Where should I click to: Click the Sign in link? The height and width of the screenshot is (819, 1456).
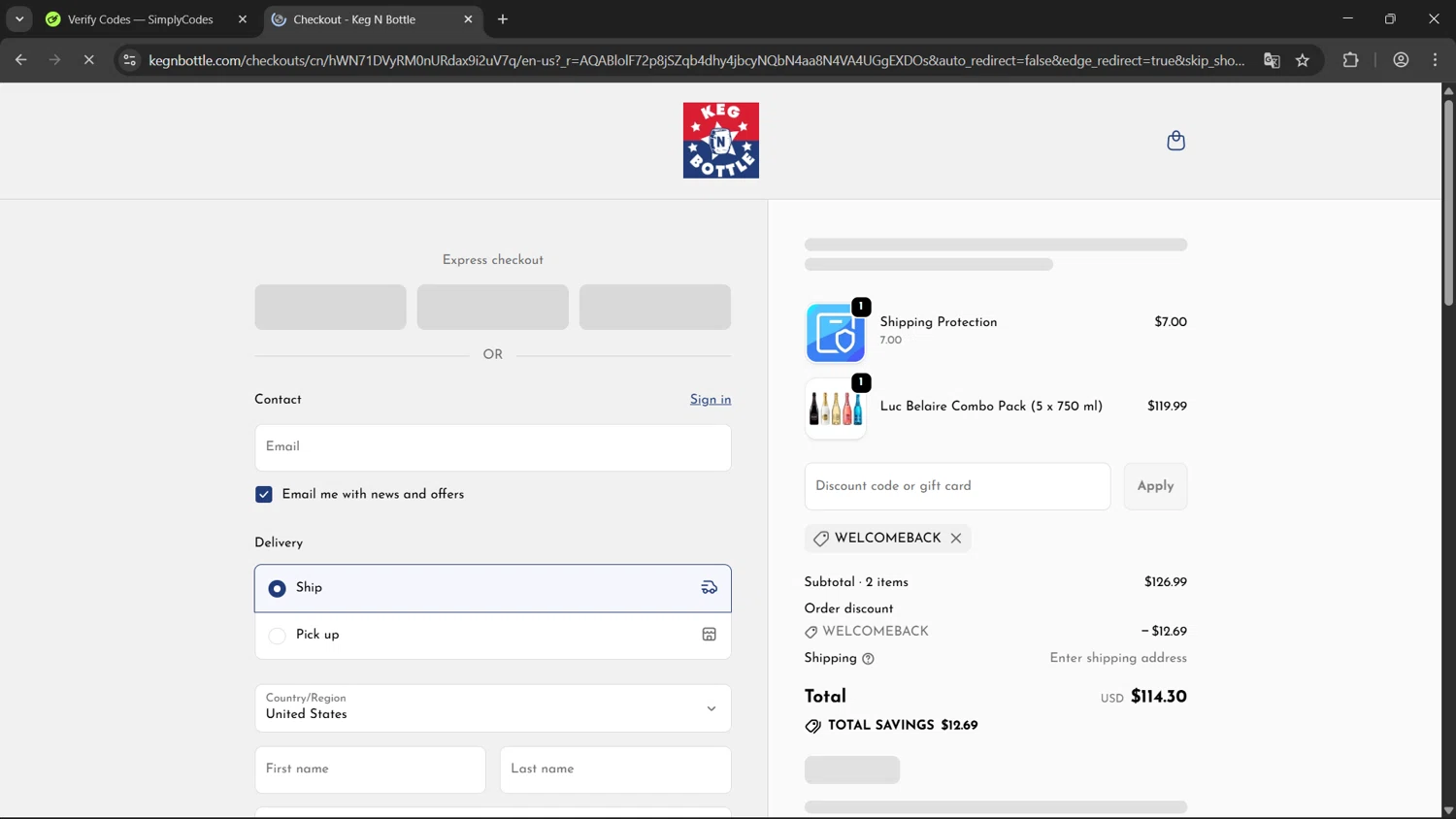click(x=711, y=400)
